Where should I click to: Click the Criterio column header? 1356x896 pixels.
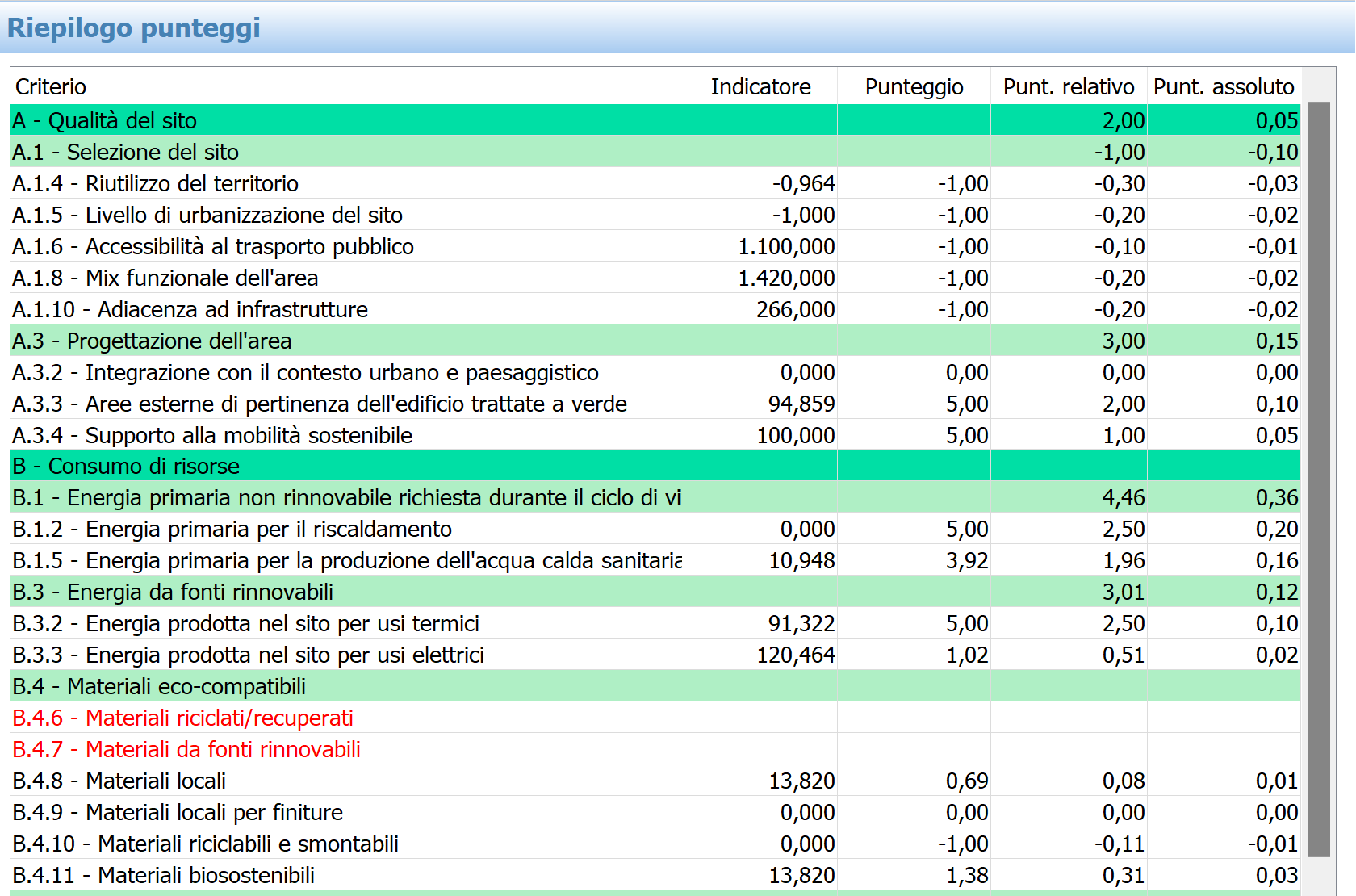[347, 86]
